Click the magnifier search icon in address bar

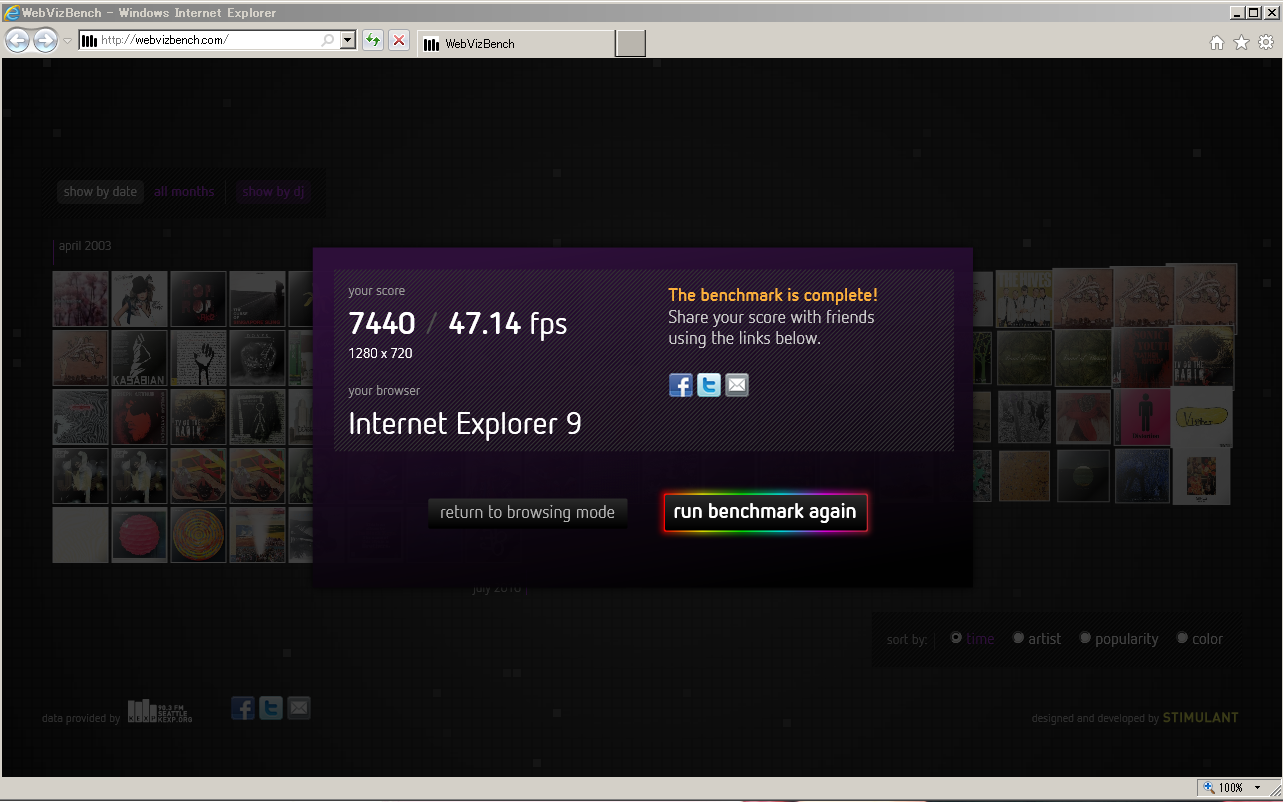[x=328, y=40]
